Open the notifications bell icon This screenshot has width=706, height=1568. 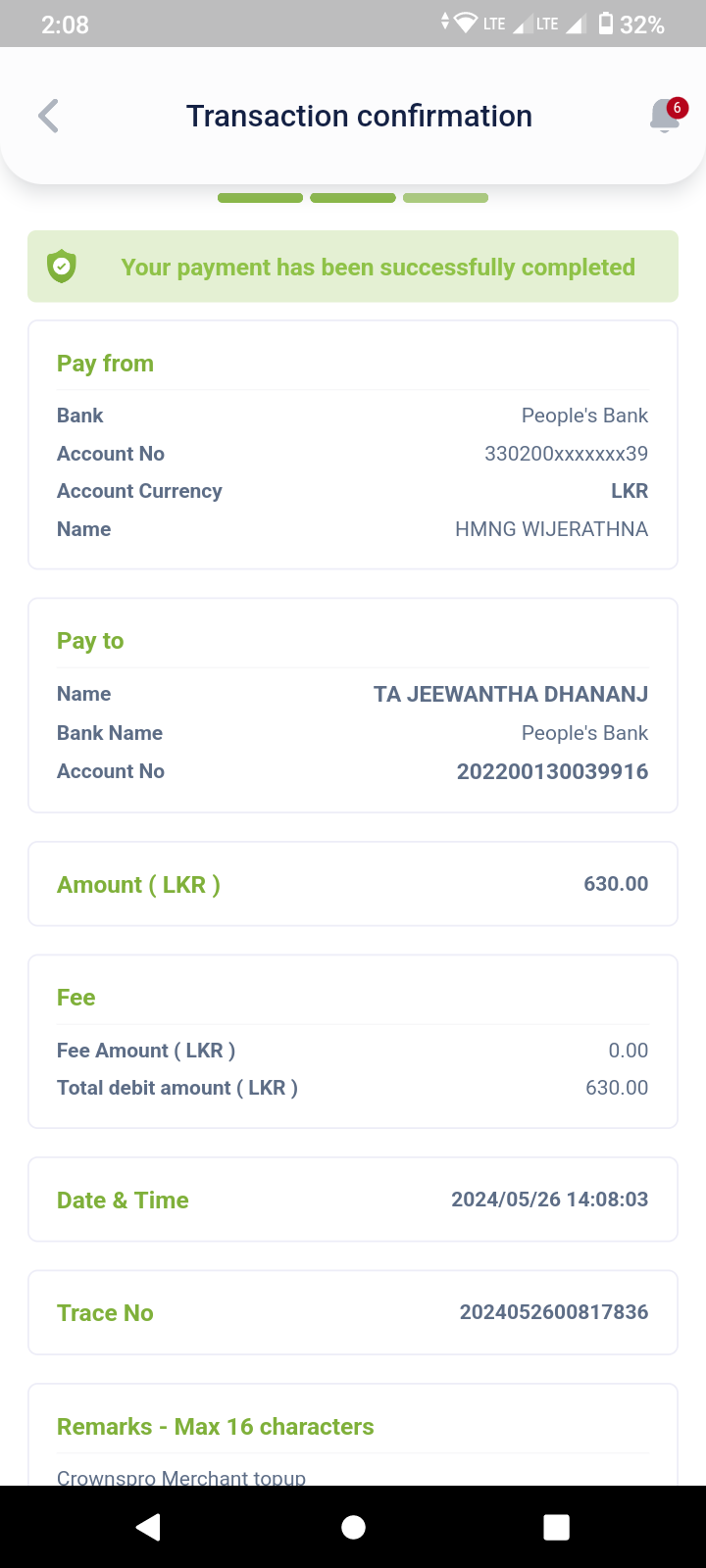click(666, 116)
